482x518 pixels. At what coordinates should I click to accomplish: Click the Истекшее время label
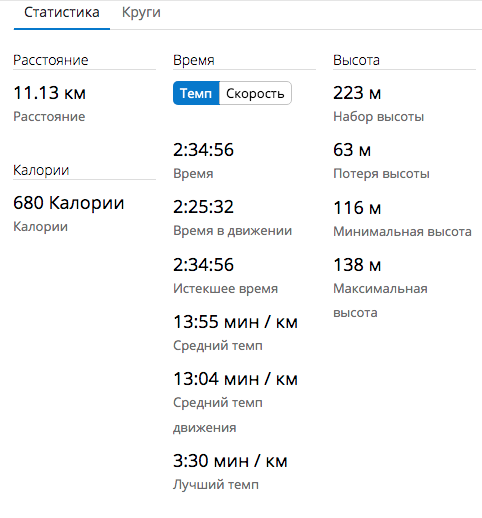tap(225, 288)
